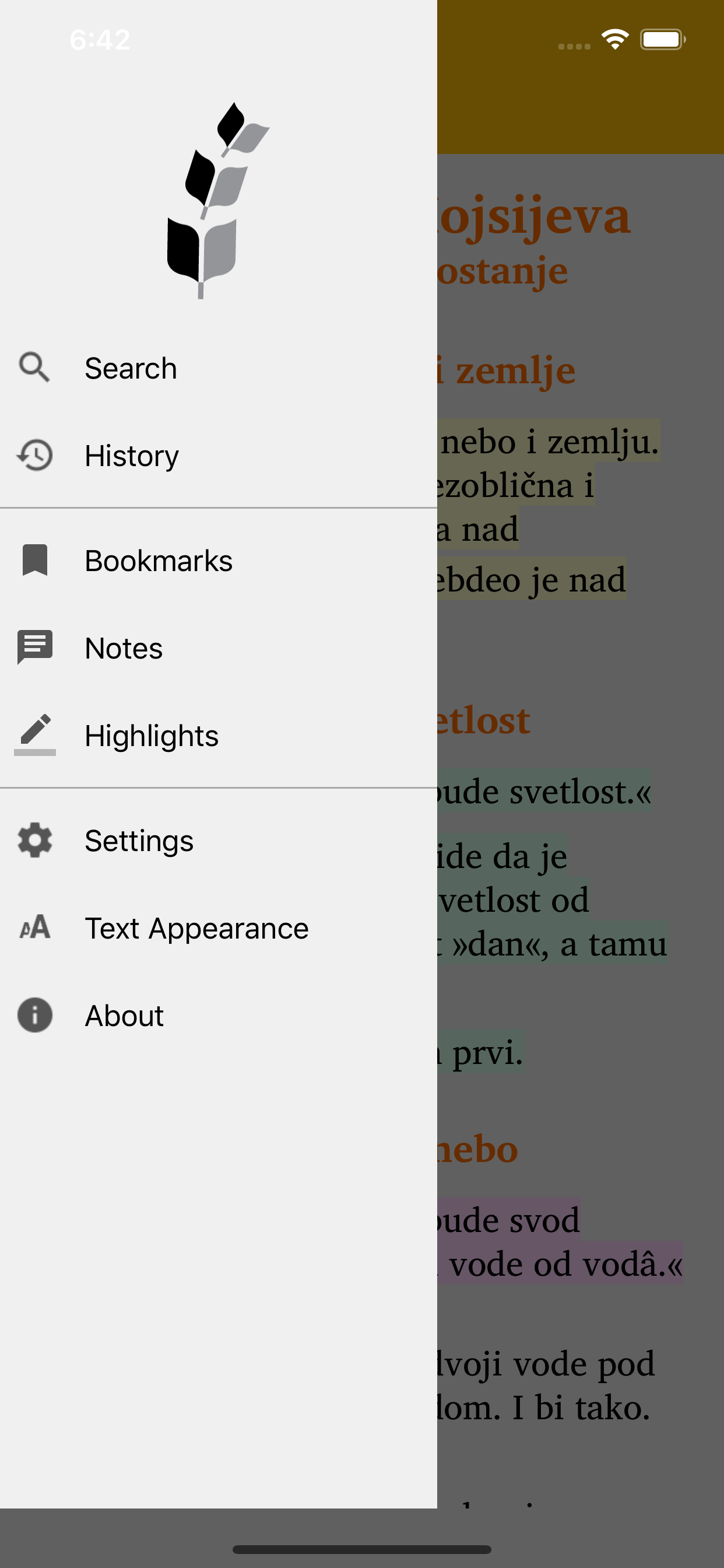Tap the magnifying glass Search icon
Screen dimensions: 724x1568
34,367
